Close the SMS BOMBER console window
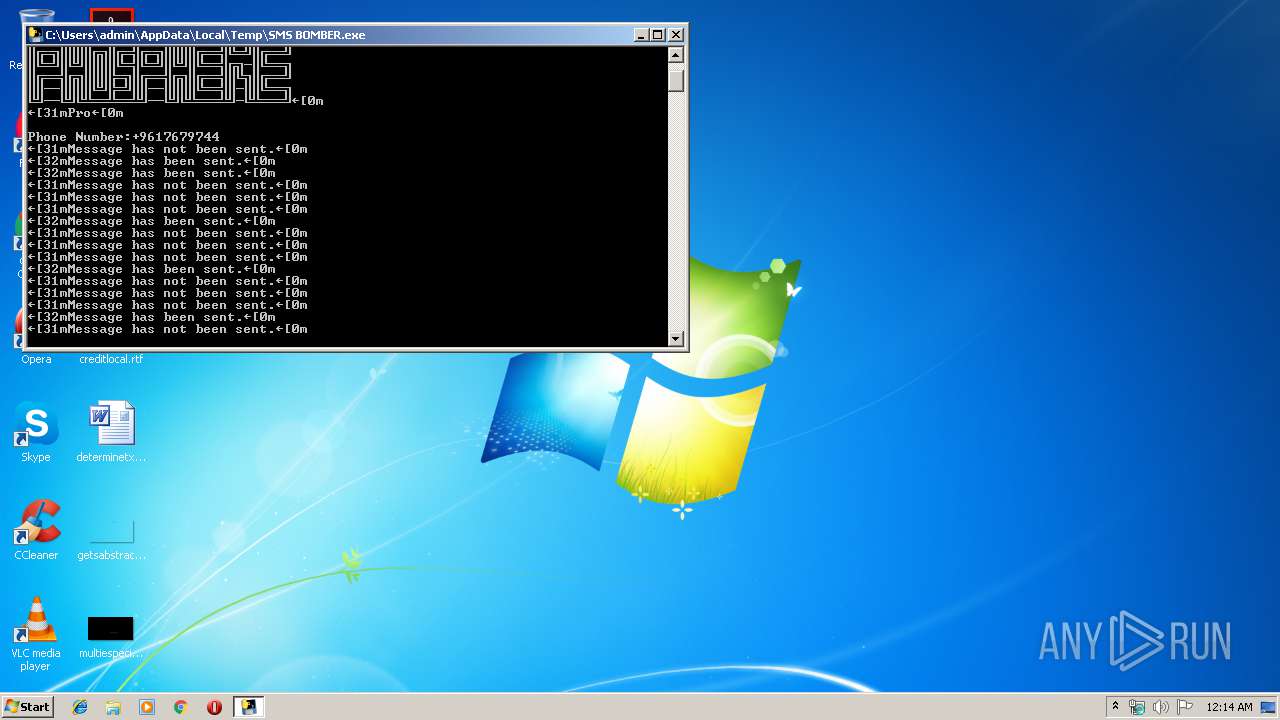 click(x=676, y=34)
